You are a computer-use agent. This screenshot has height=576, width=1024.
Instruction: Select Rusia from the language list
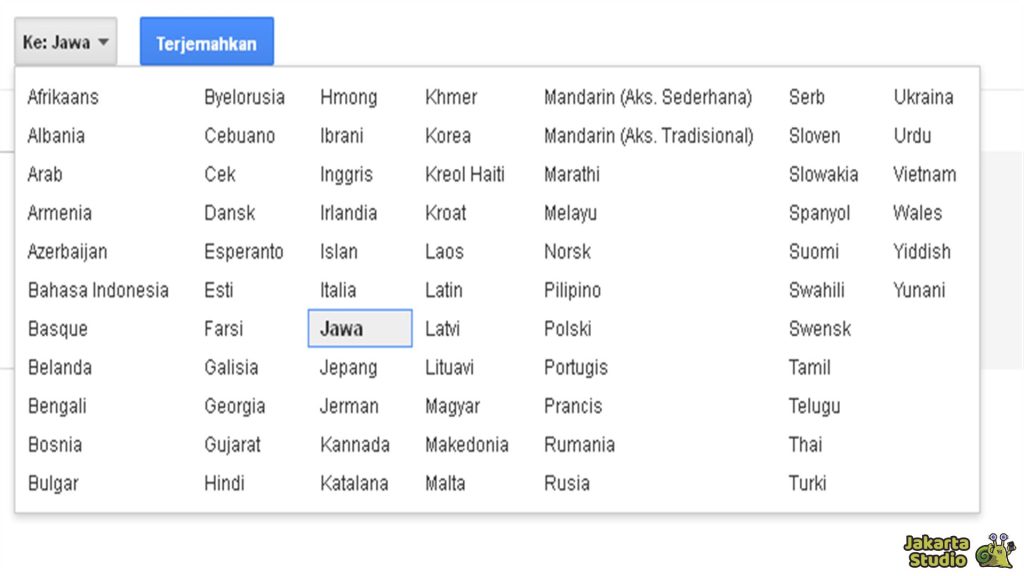tap(567, 483)
